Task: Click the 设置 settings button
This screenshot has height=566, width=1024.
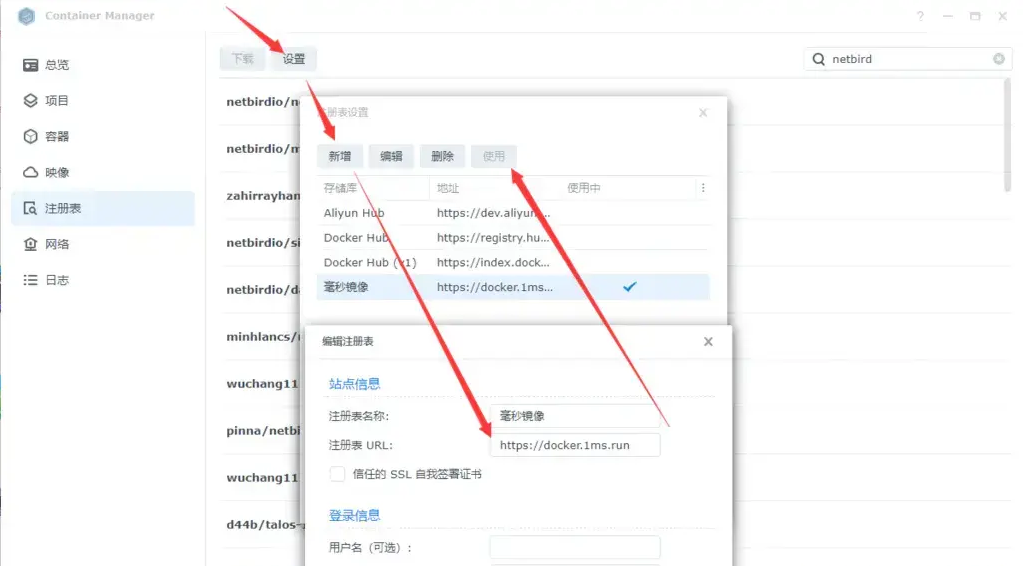Action: [x=293, y=59]
